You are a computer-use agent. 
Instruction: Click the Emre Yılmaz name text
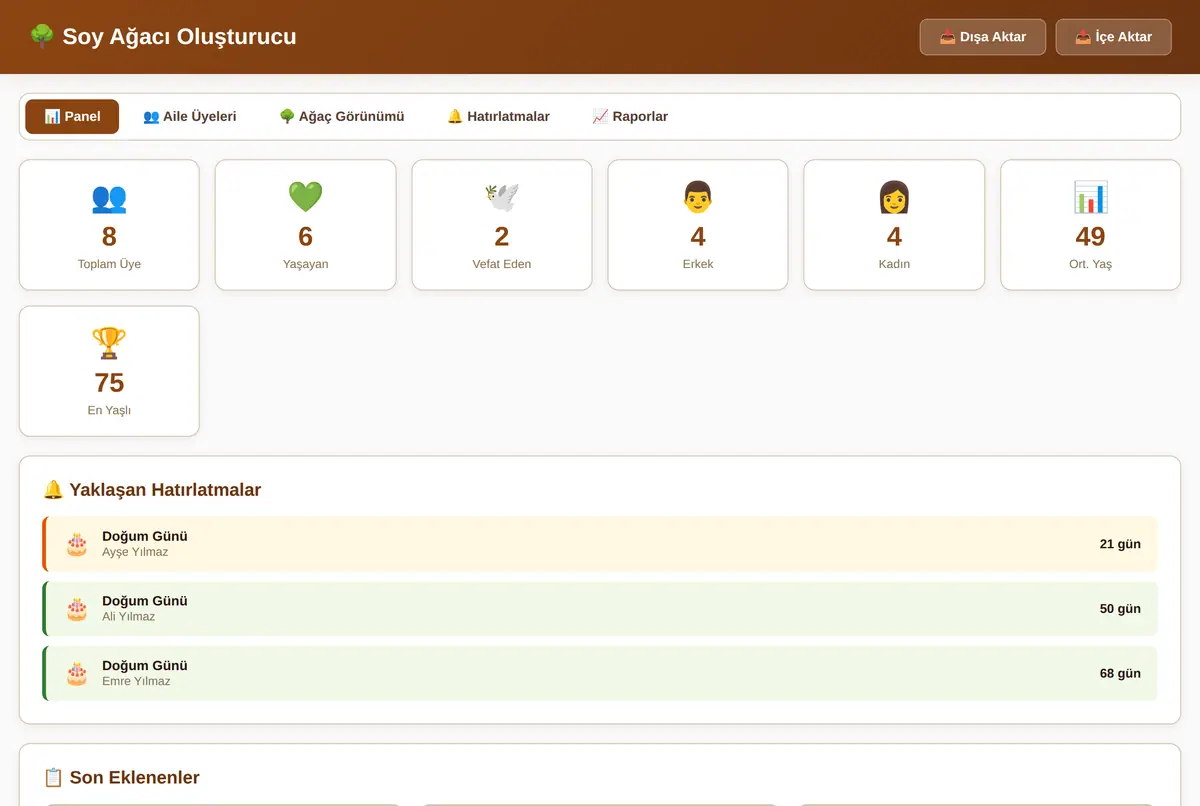coord(136,681)
